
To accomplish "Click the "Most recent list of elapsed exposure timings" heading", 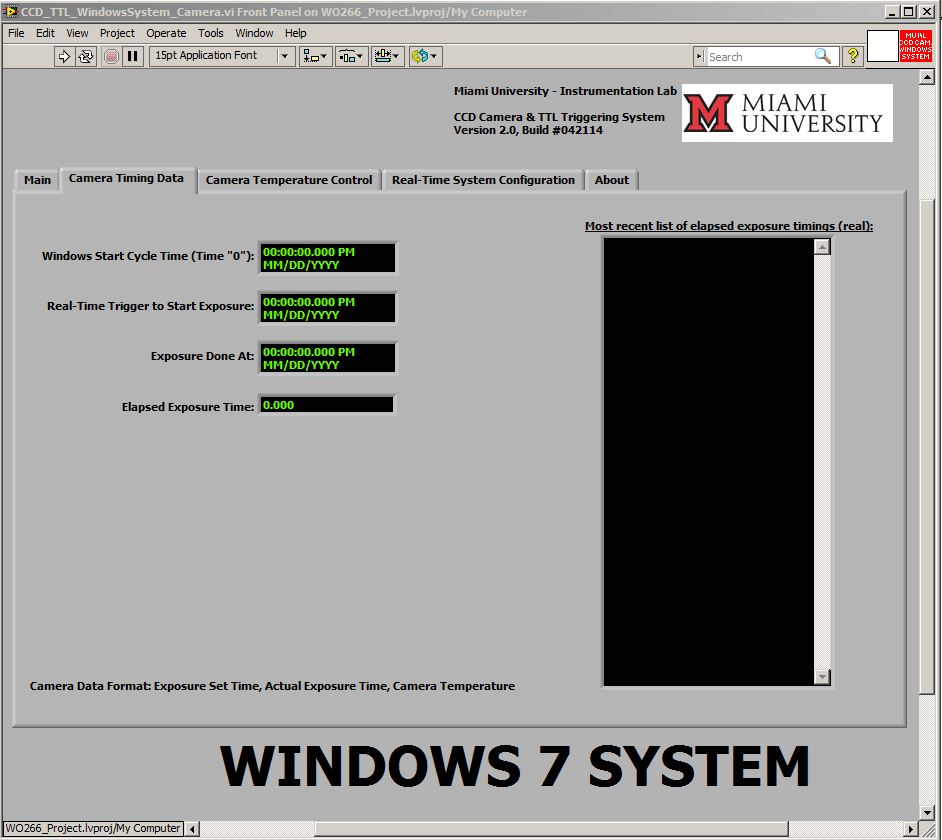I will coord(729,226).
